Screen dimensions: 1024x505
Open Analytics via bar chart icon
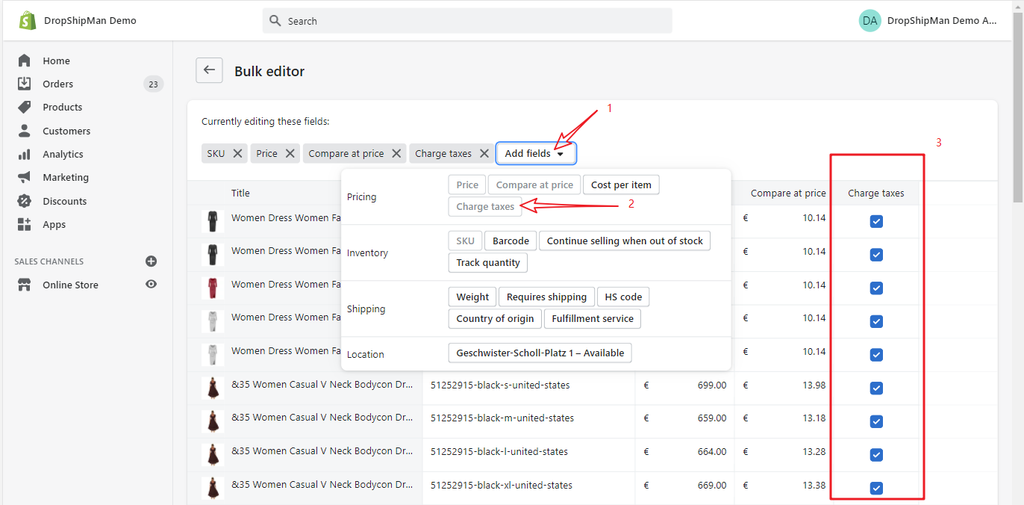[x=24, y=154]
